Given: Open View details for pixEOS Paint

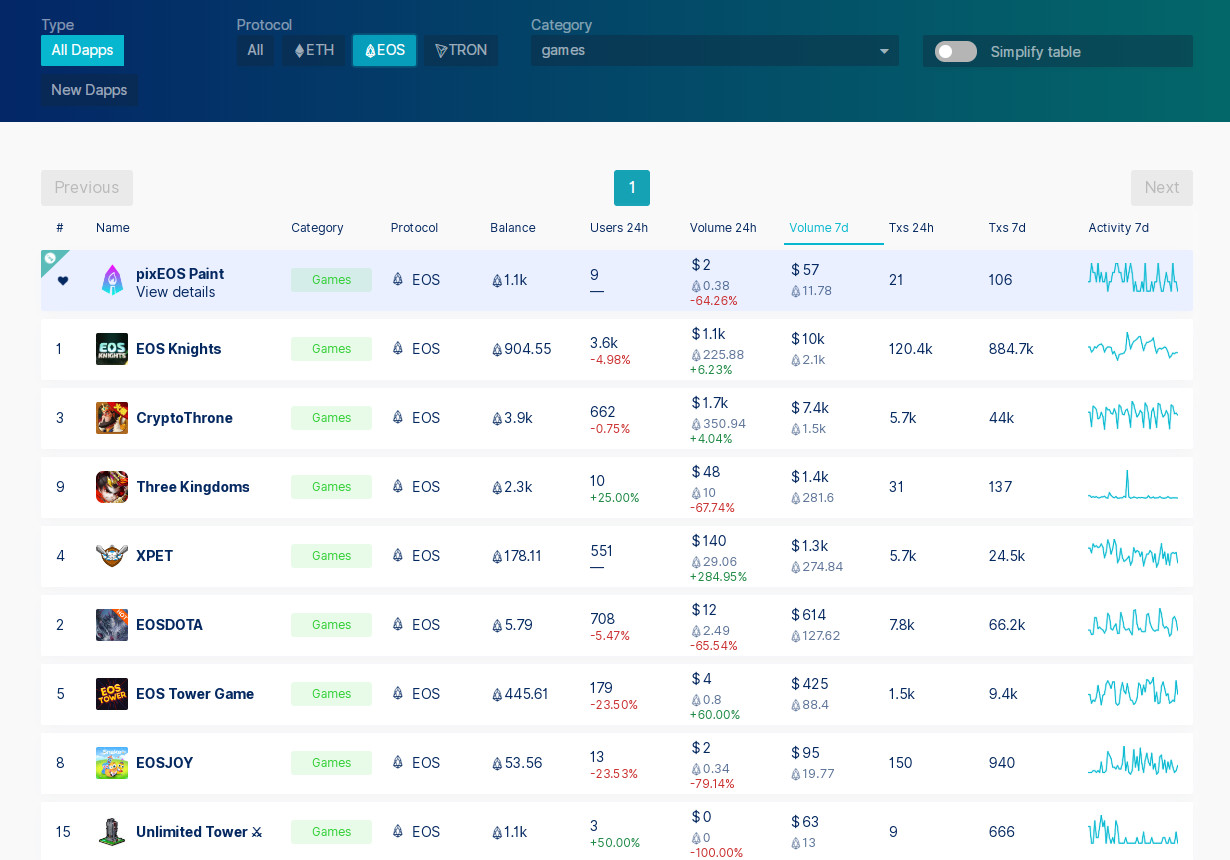Looking at the screenshot, I should tap(176, 292).
